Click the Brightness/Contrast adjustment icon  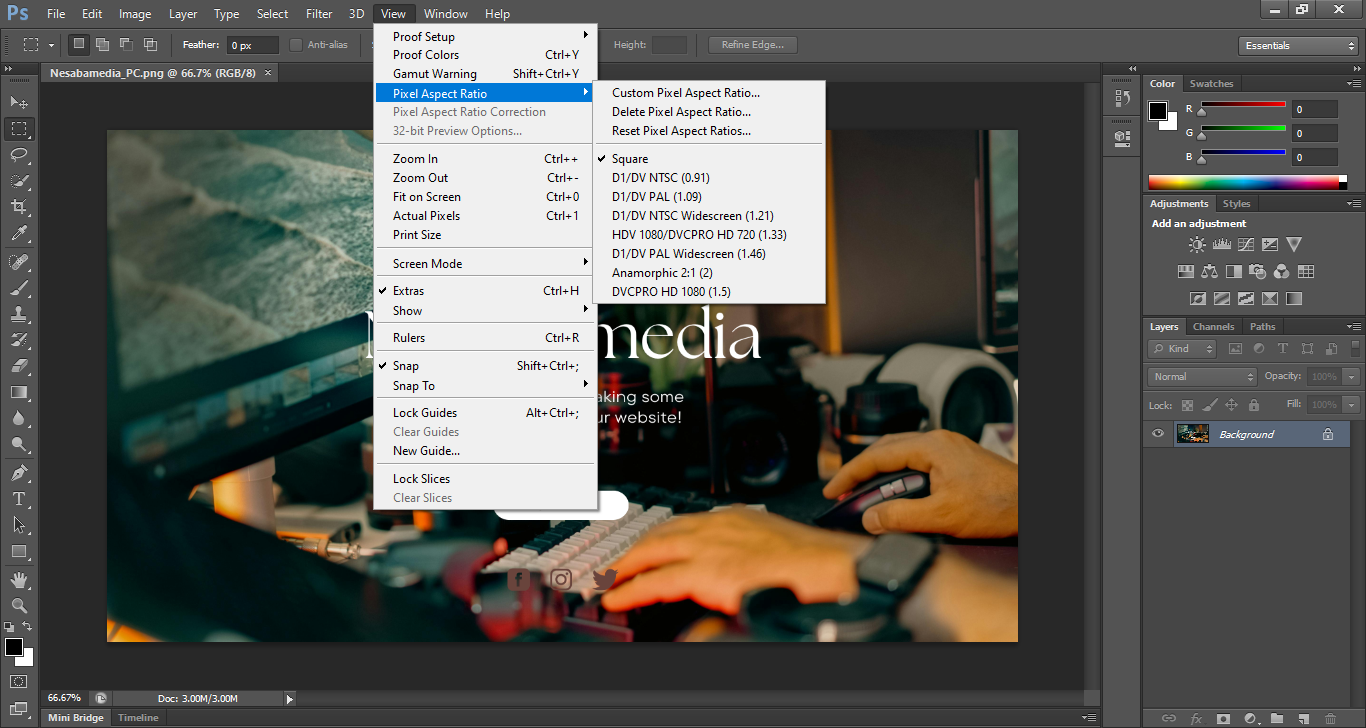click(x=1197, y=244)
